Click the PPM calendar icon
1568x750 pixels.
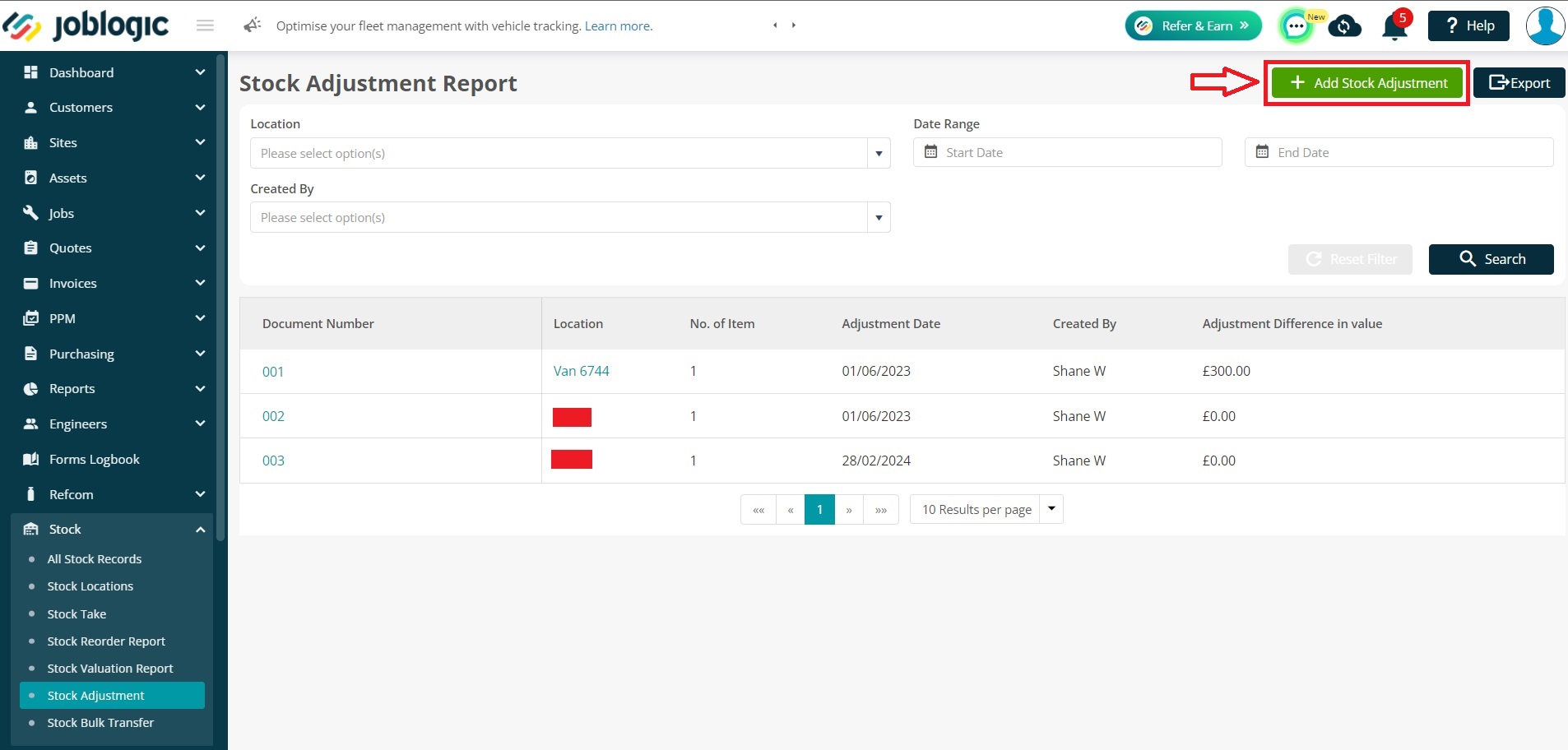point(31,318)
